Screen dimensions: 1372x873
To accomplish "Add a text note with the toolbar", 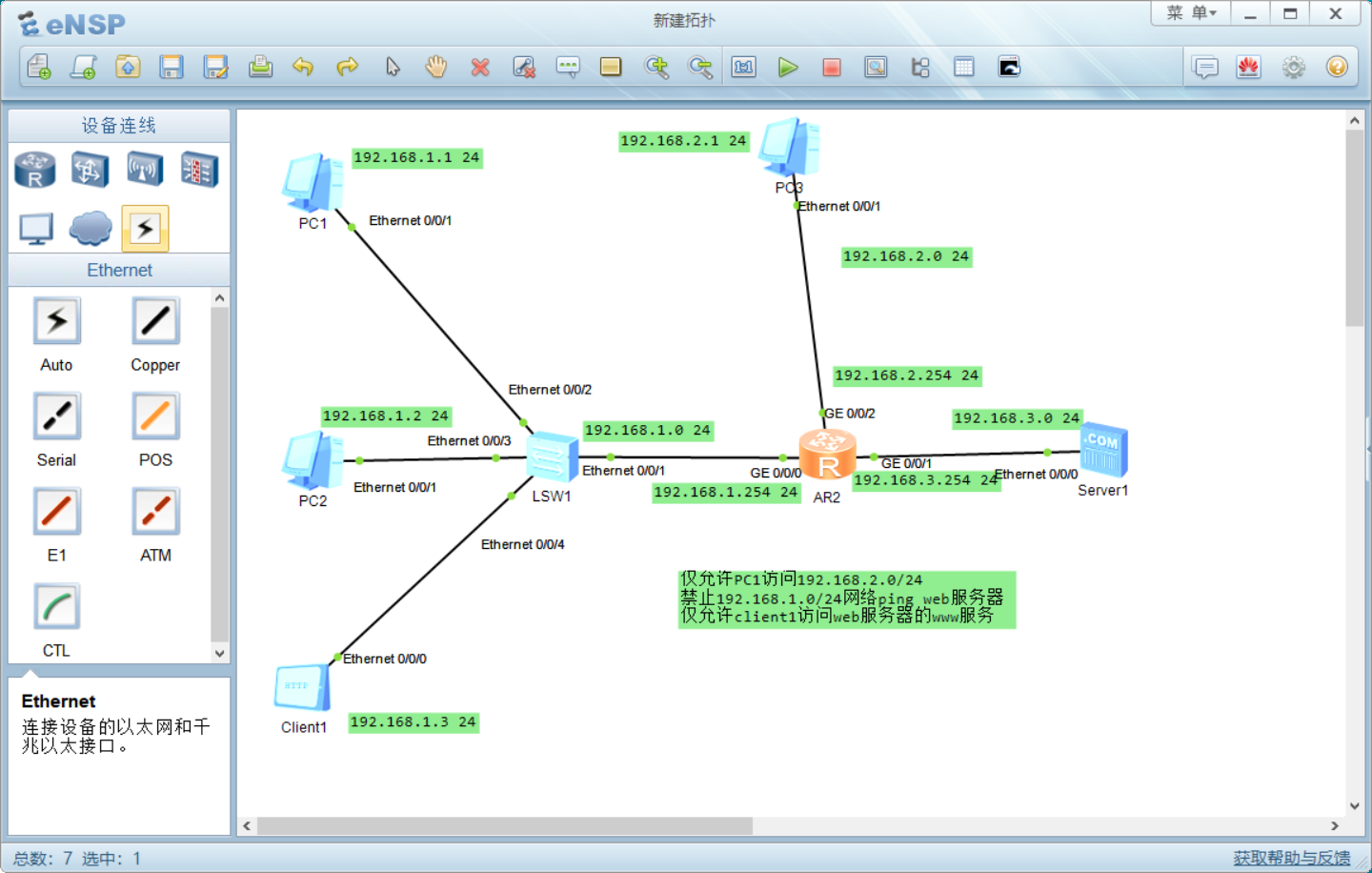I will click(x=568, y=67).
